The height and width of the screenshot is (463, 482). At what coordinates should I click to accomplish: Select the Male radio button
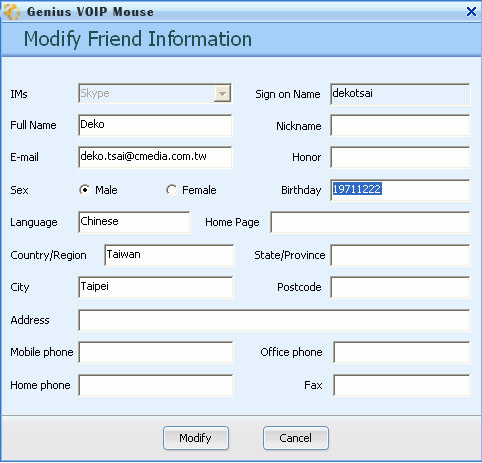pyautogui.click(x=85, y=190)
